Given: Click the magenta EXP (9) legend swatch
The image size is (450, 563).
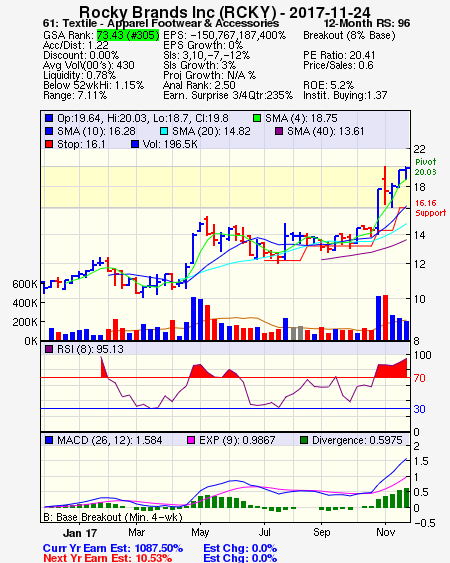Looking at the screenshot, I should click(191, 440).
